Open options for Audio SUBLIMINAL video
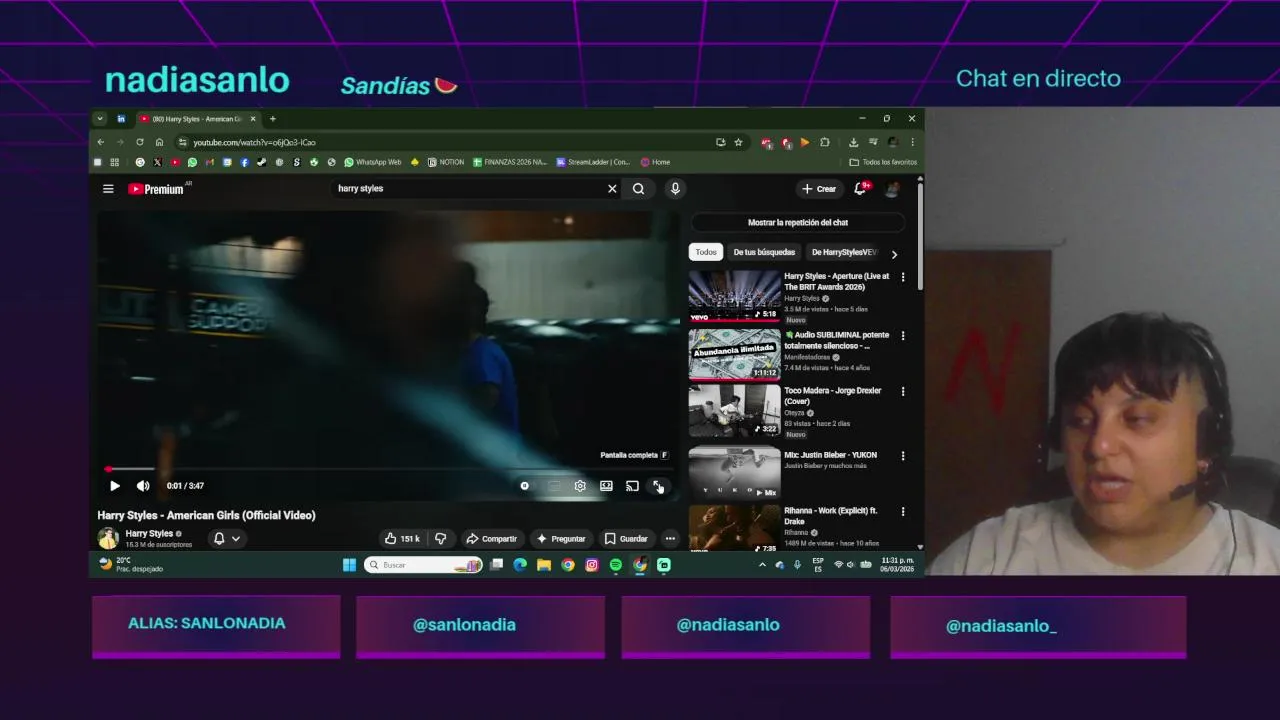 click(903, 336)
